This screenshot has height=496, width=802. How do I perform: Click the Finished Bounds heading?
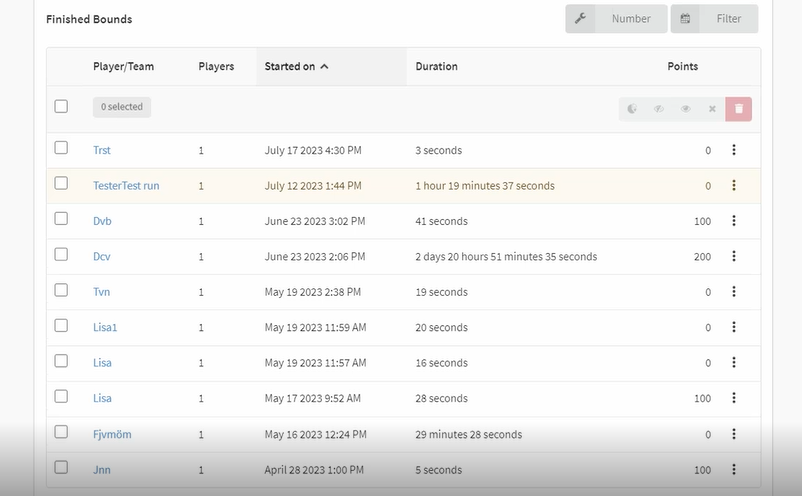point(89,19)
